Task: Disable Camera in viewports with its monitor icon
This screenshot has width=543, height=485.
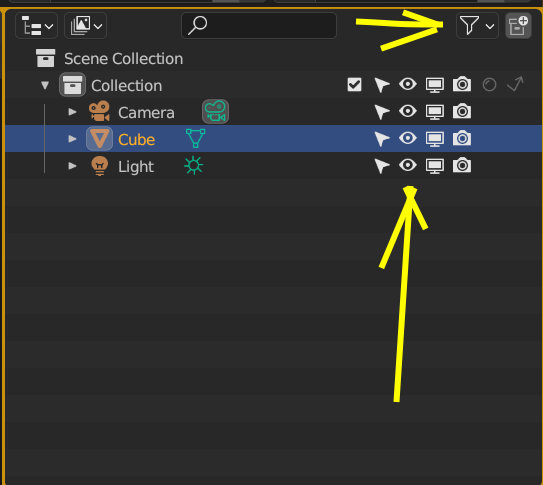Action: tap(435, 112)
